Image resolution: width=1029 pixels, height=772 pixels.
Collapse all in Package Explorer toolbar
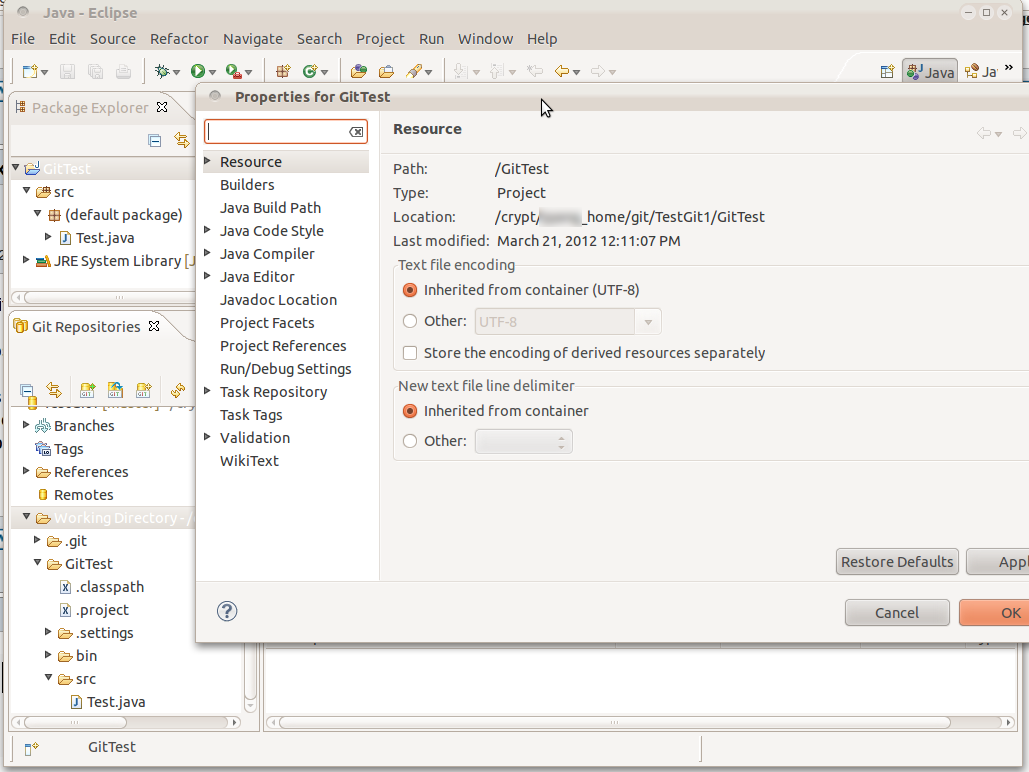(x=155, y=140)
